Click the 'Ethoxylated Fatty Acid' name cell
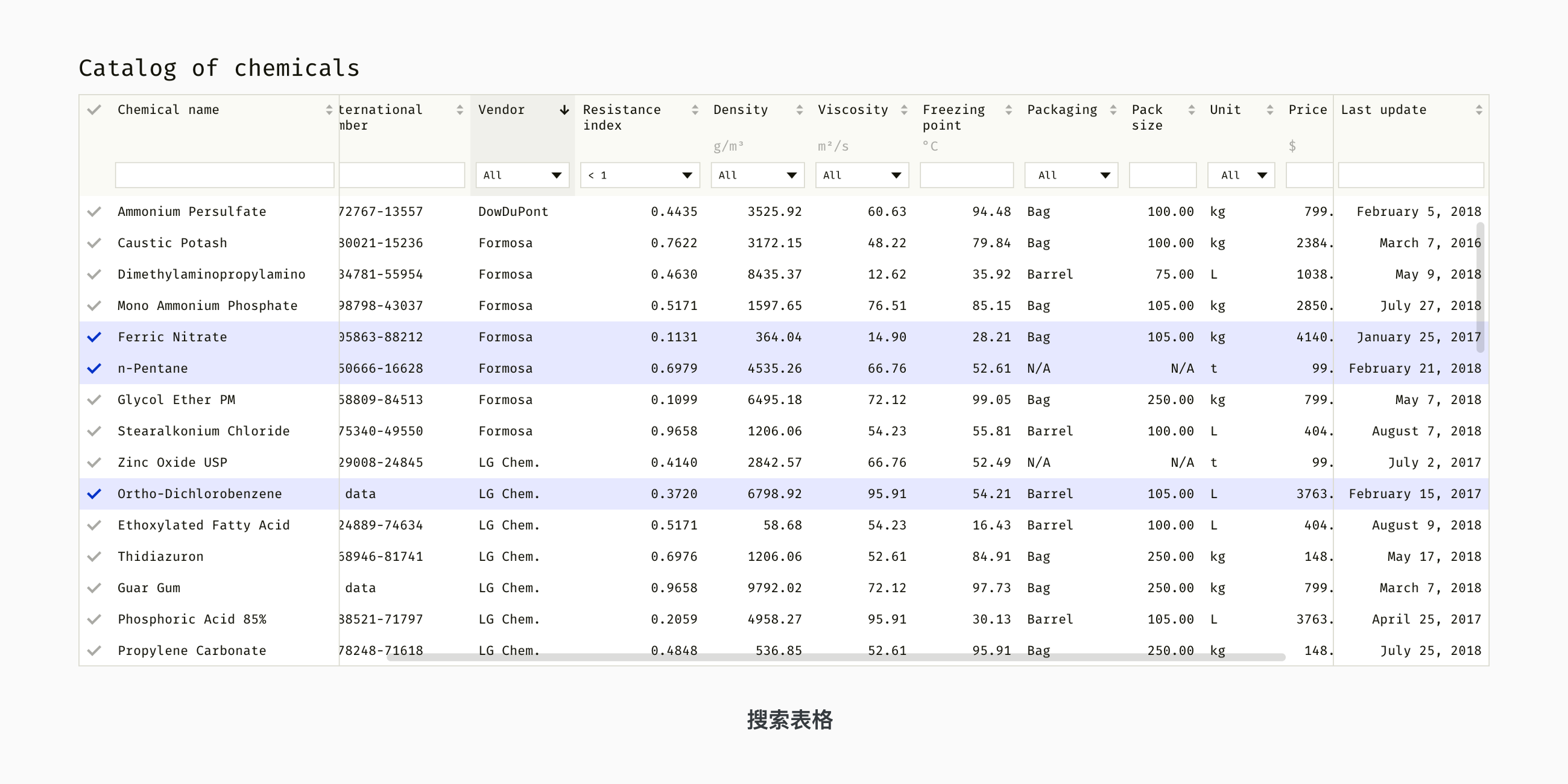The image size is (1568, 784). pyautogui.click(x=203, y=525)
